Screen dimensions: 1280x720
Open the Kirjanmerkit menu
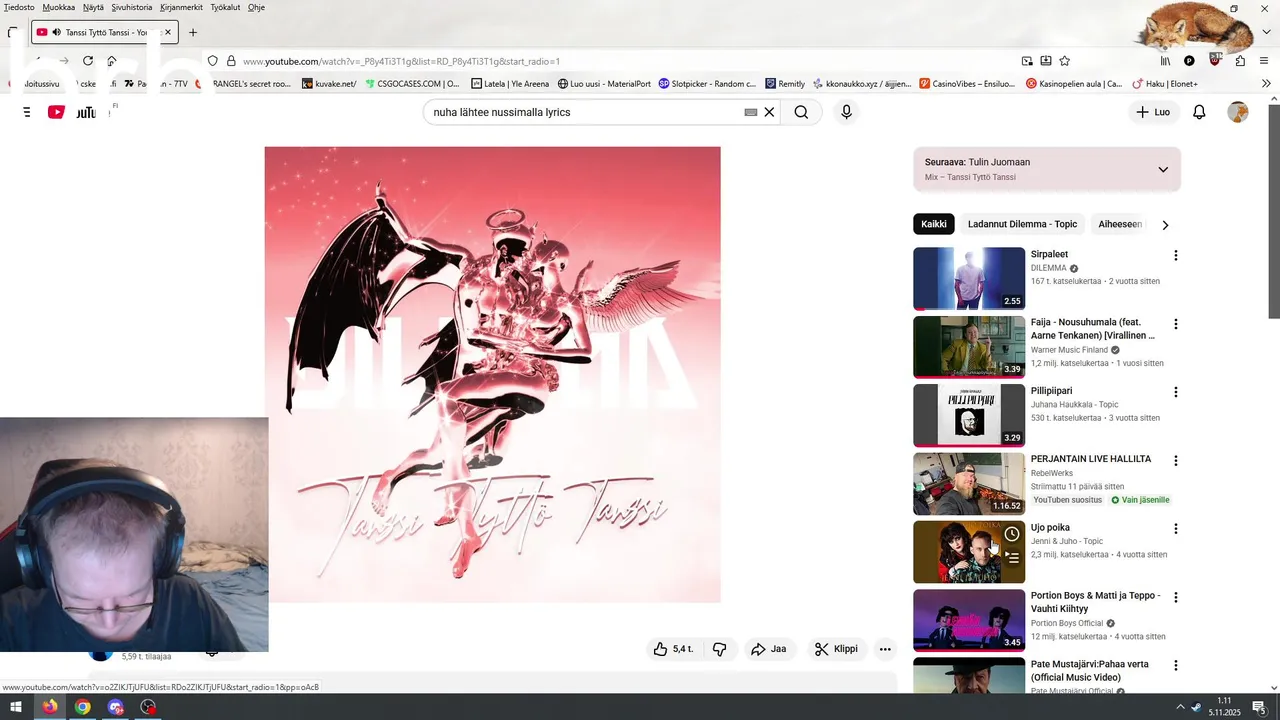tap(181, 7)
